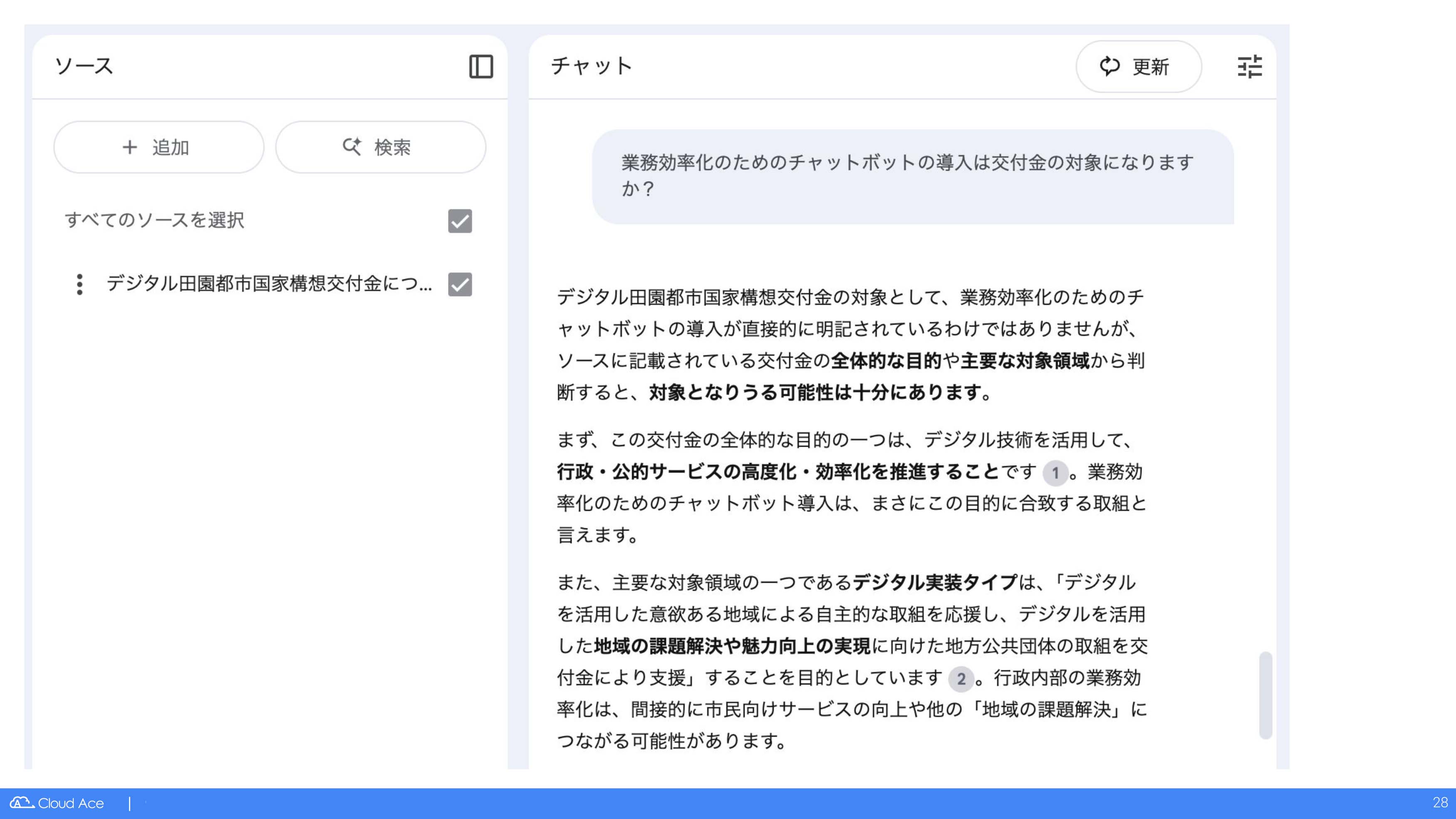Open three-dot menu for source document
The width and height of the screenshot is (1456, 819).
click(80, 285)
